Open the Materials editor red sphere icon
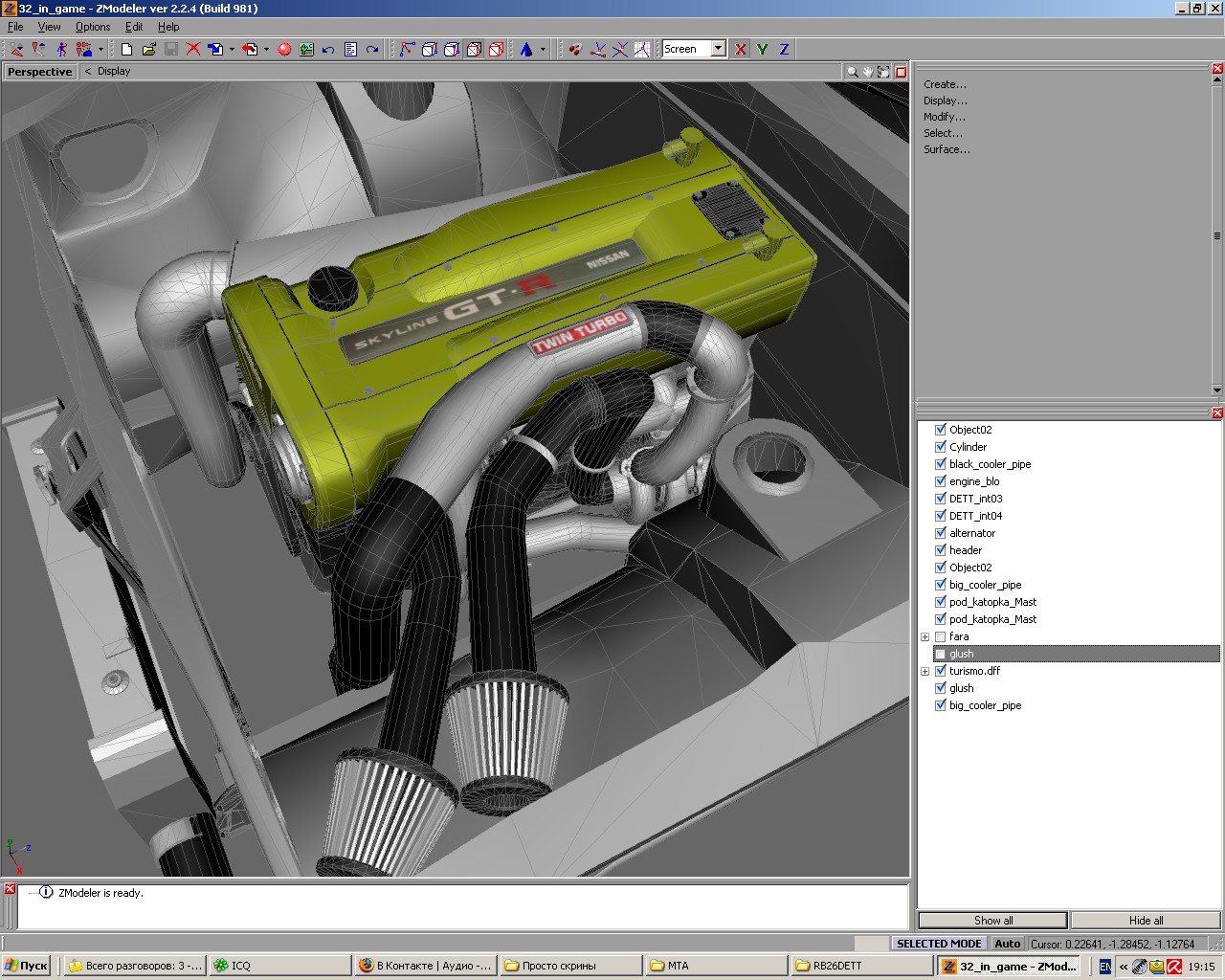This screenshot has width=1225, height=980. [x=284, y=49]
